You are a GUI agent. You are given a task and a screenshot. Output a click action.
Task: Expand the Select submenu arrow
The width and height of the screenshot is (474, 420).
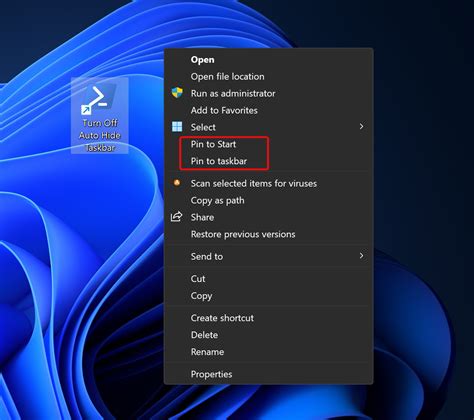(x=361, y=126)
